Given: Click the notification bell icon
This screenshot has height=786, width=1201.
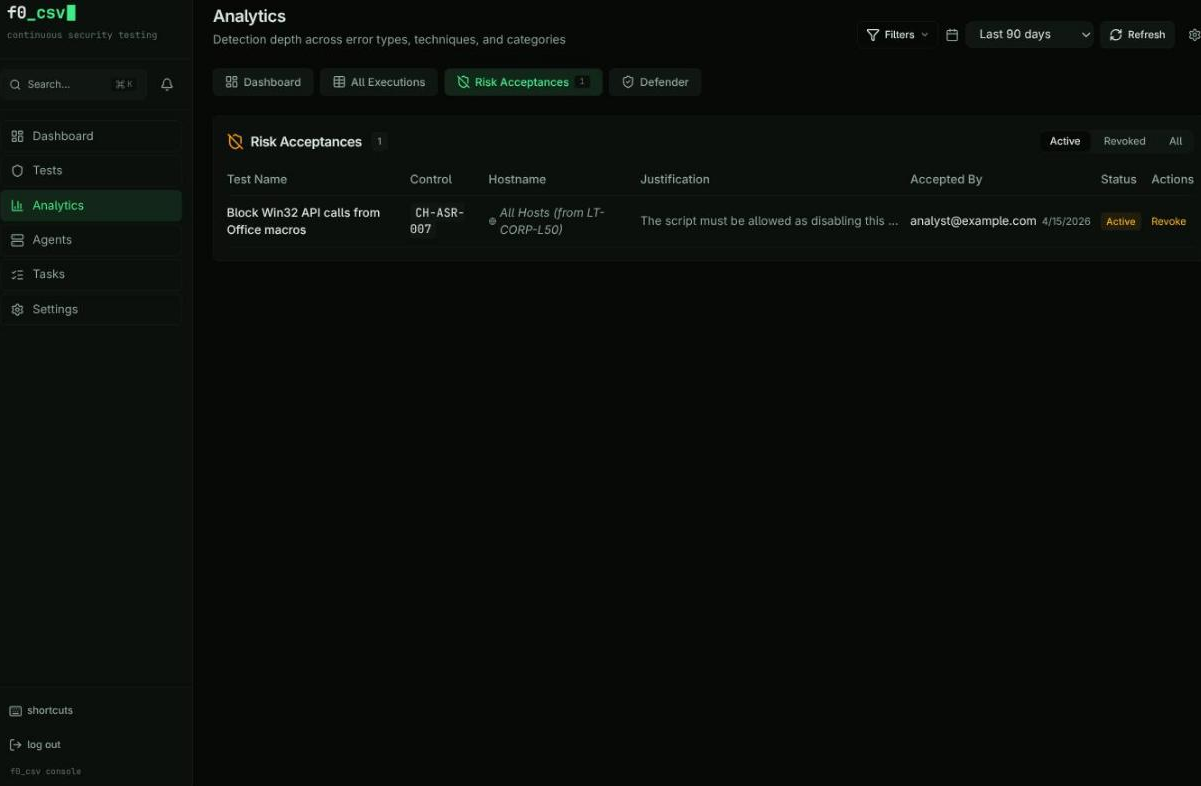Looking at the screenshot, I should (x=167, y=85).
